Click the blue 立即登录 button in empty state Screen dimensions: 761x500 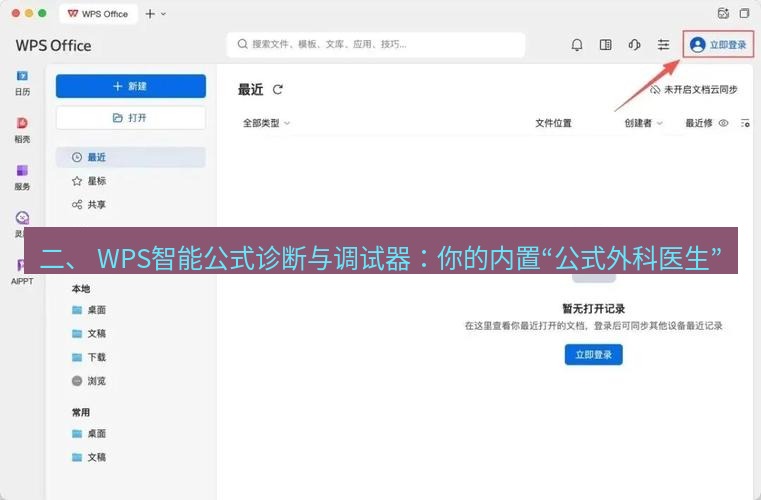click(593, 355)
